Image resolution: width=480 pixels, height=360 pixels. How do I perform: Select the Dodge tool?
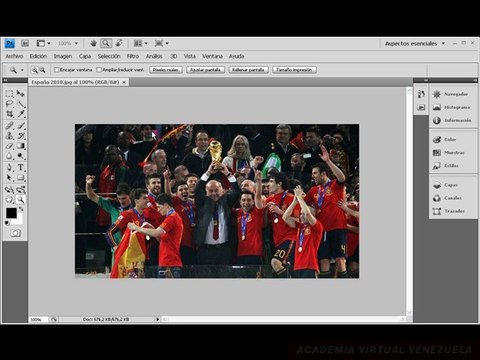coord(21,156)
